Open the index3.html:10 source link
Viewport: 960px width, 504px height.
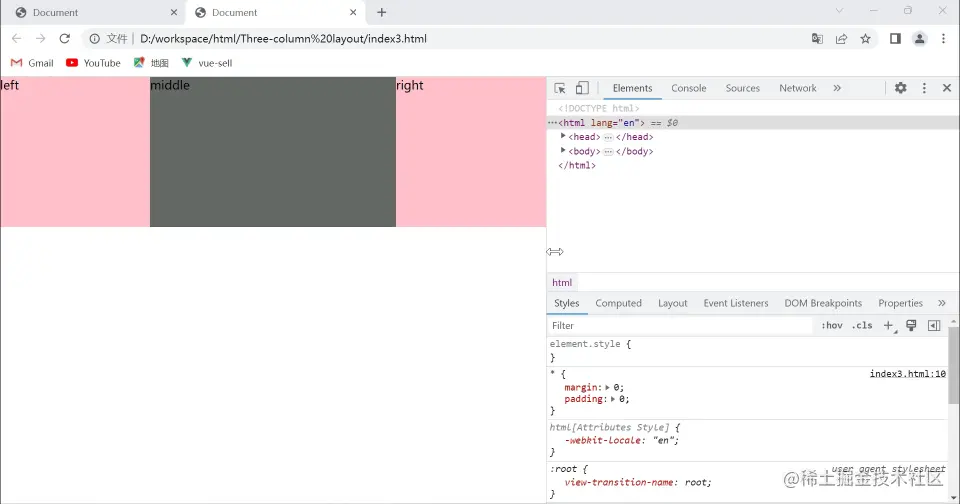(x=907, y=374)
